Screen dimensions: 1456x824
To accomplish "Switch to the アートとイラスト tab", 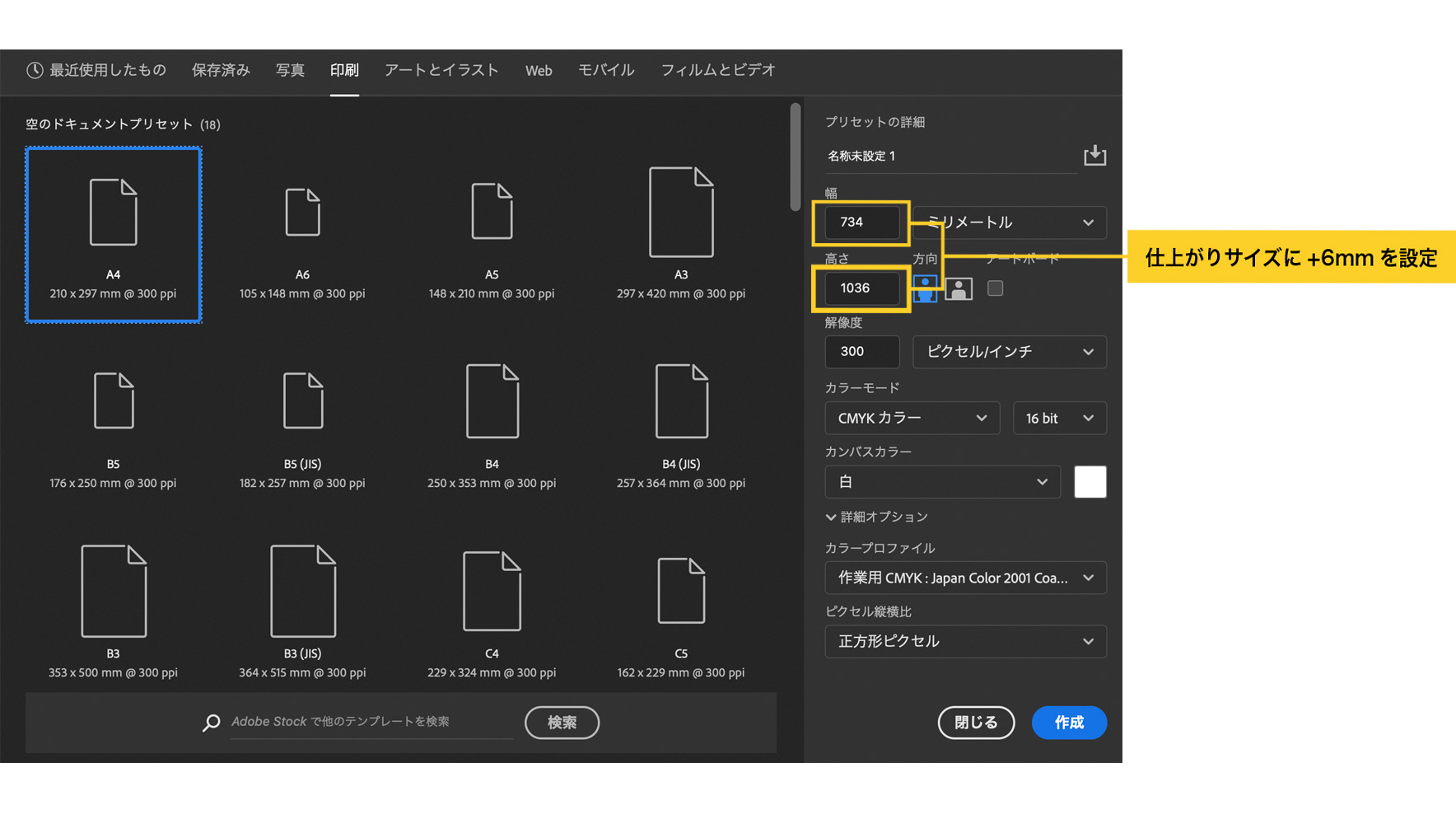I will tap(441, 70).
